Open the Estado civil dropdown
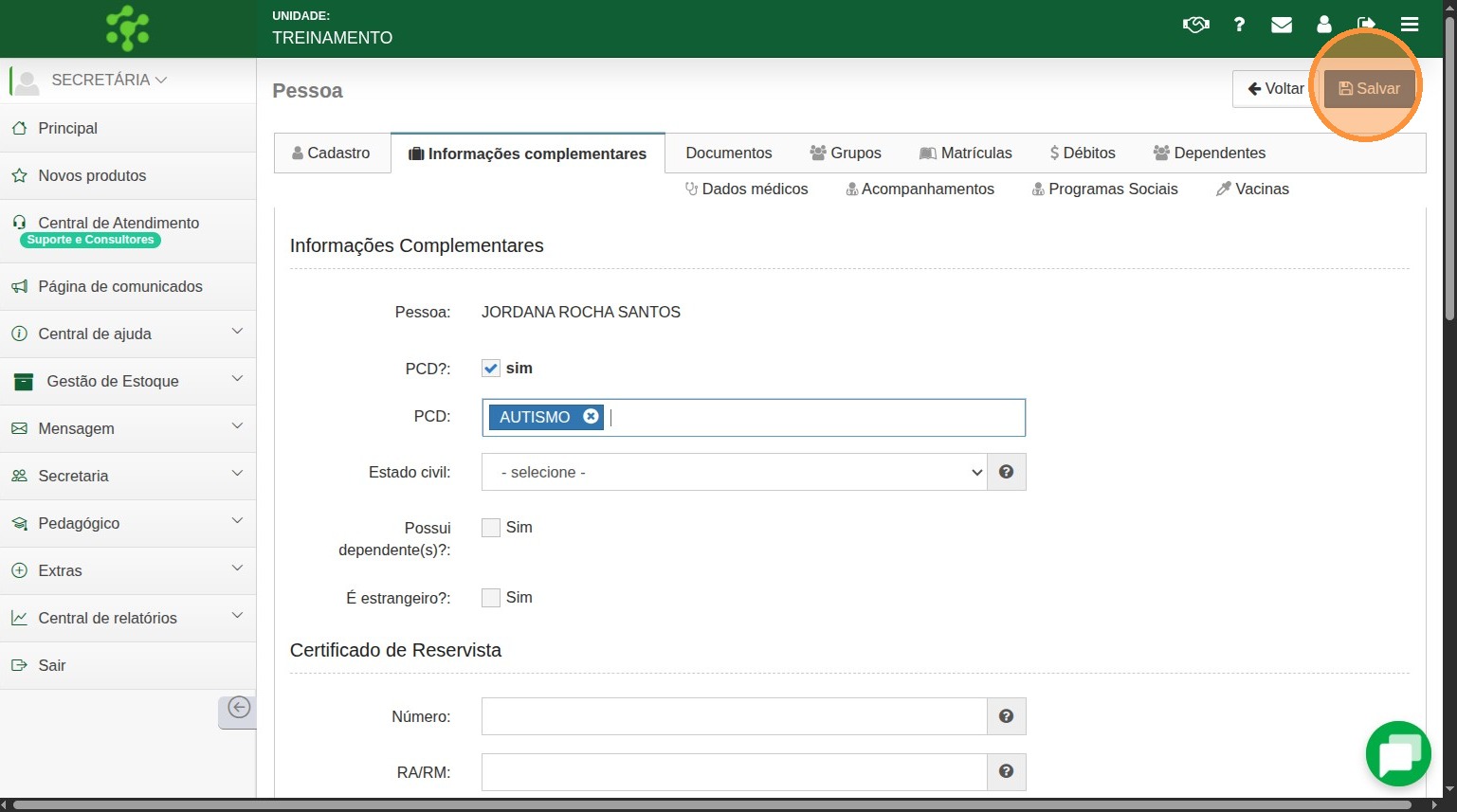Viewport: 1457px width, 812px height. coord(734,472)
